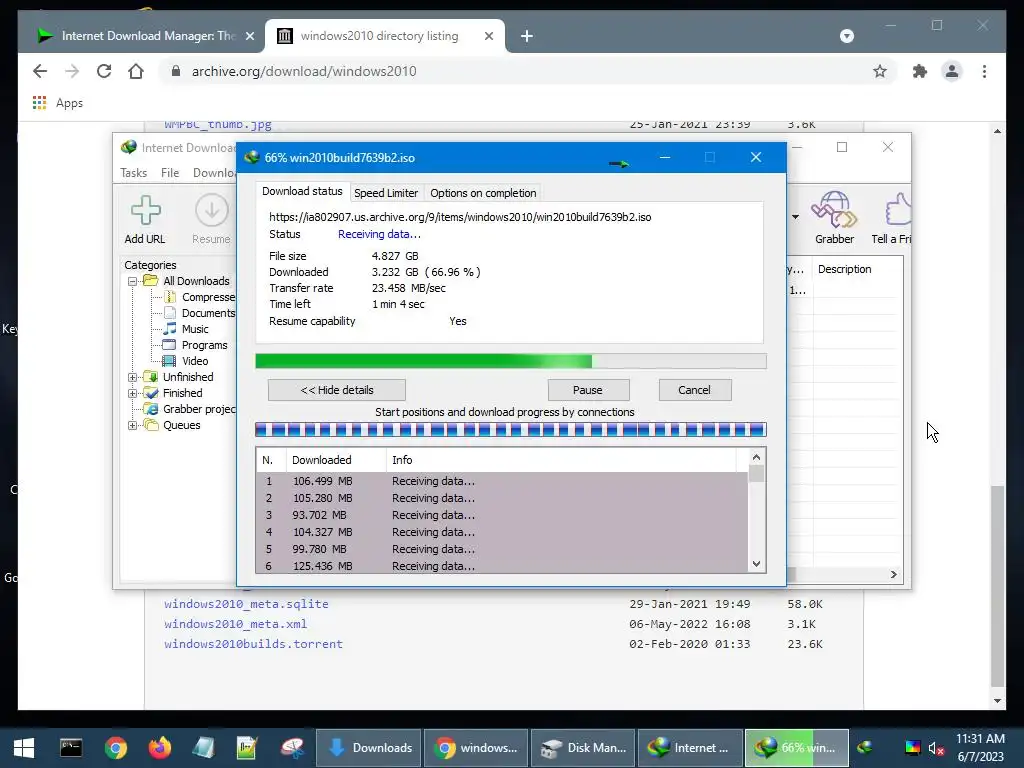Open a new Chrome tab
This screenshot has width=1024, height=768.
[x=527, y=36]
